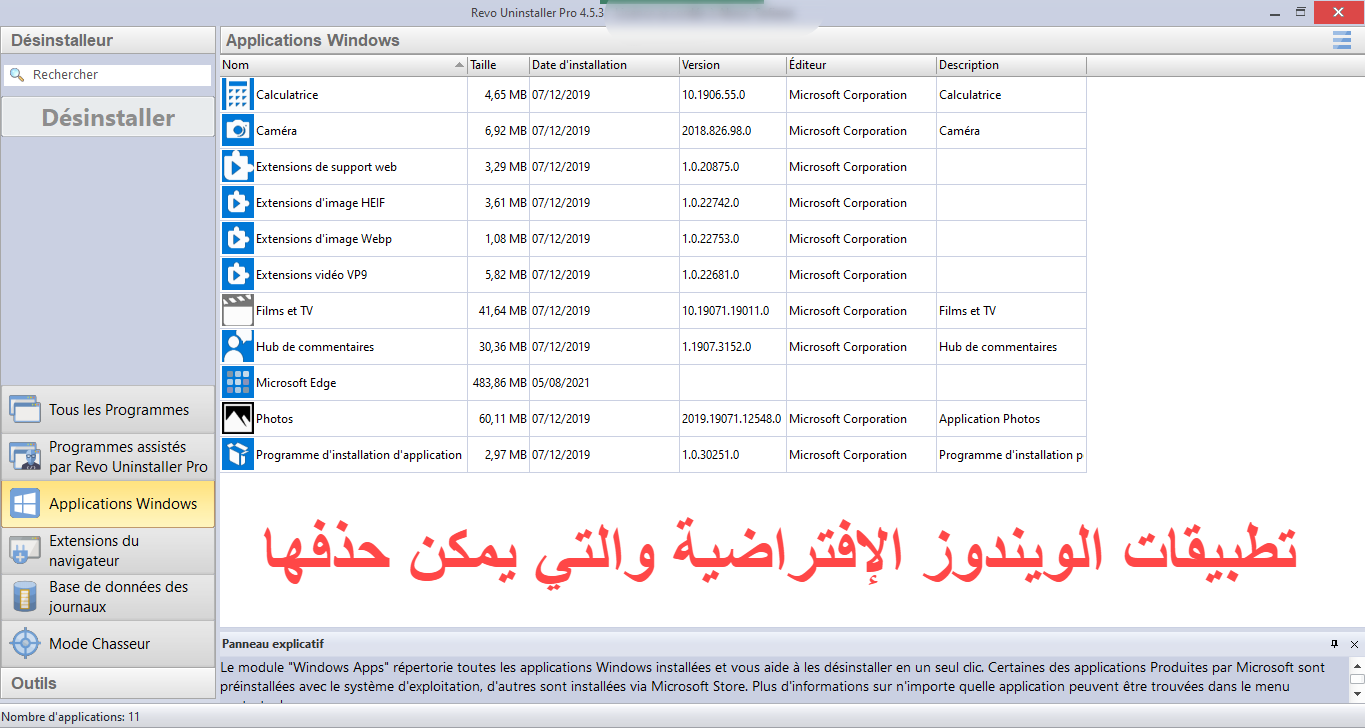
Task: Select the Calculatrice app icon
Action: (238, 95)
